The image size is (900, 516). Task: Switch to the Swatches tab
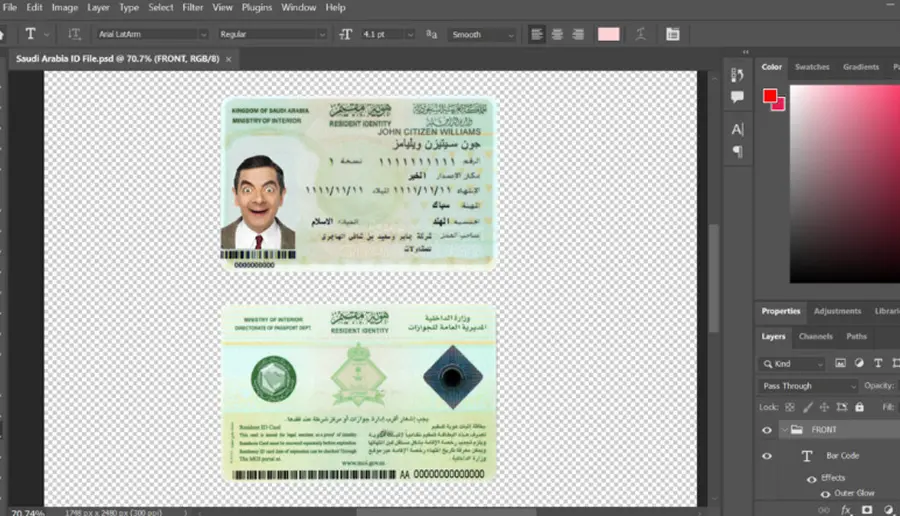(x=812, y=67)
